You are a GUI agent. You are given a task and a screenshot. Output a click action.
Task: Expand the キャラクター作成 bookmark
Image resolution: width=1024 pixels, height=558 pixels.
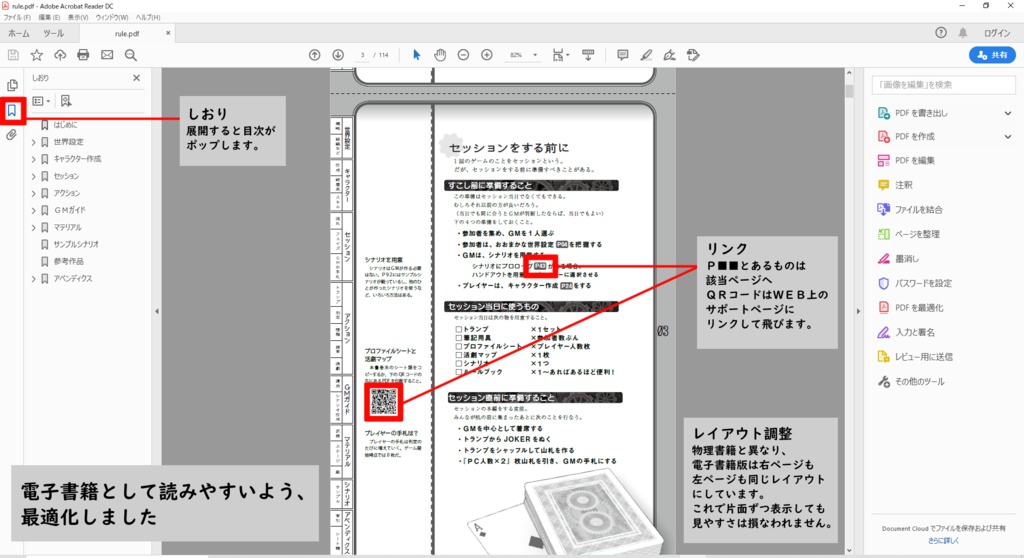pos(33,159)
